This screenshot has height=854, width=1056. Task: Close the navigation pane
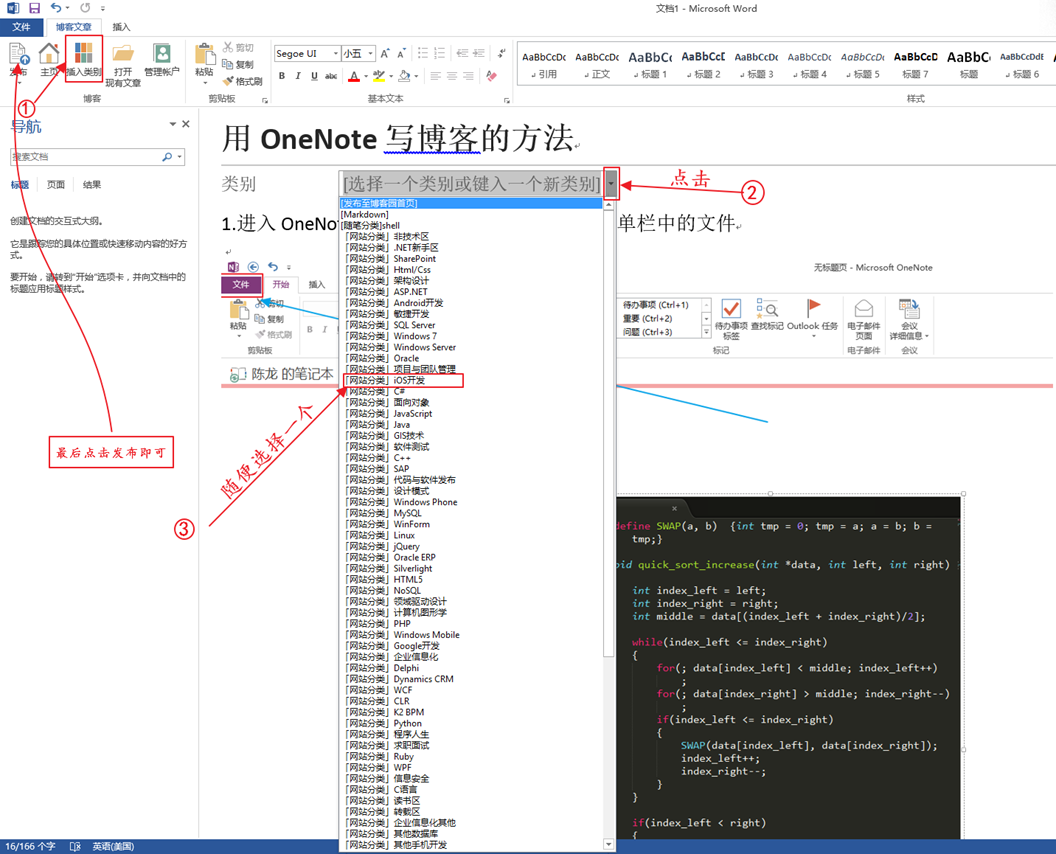pyautogui.click(x=186, y=124)
